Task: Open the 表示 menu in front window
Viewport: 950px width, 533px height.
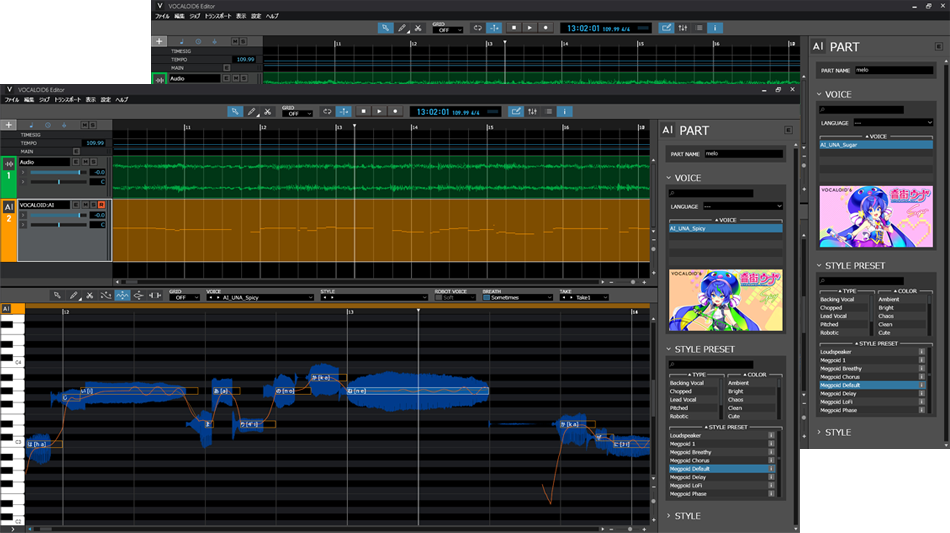Action: (x=91, y=100)
